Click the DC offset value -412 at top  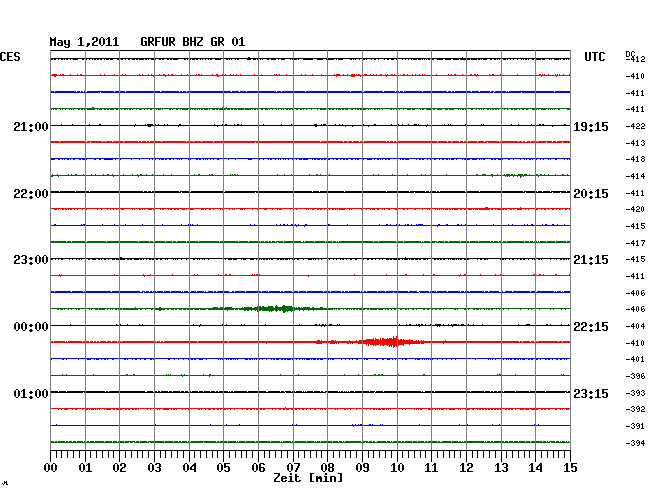[x=635, y=59]
